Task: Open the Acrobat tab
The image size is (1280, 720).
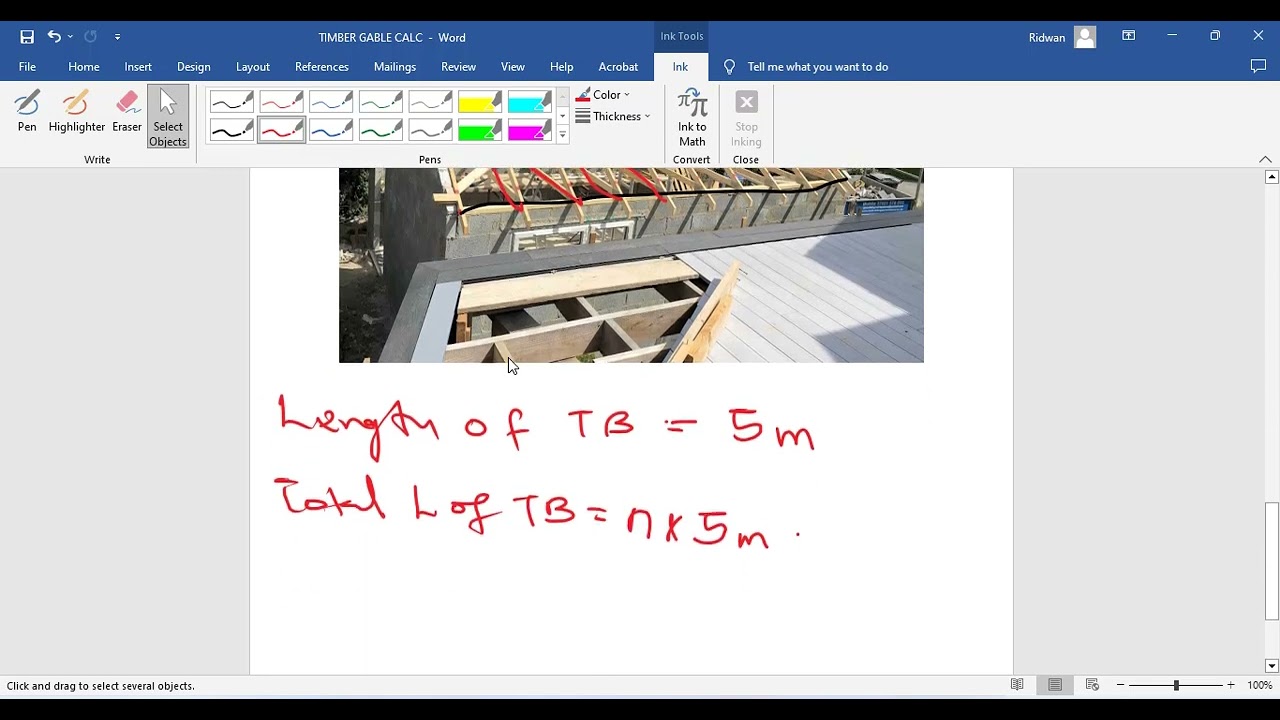Action: [x=618, y=67]
